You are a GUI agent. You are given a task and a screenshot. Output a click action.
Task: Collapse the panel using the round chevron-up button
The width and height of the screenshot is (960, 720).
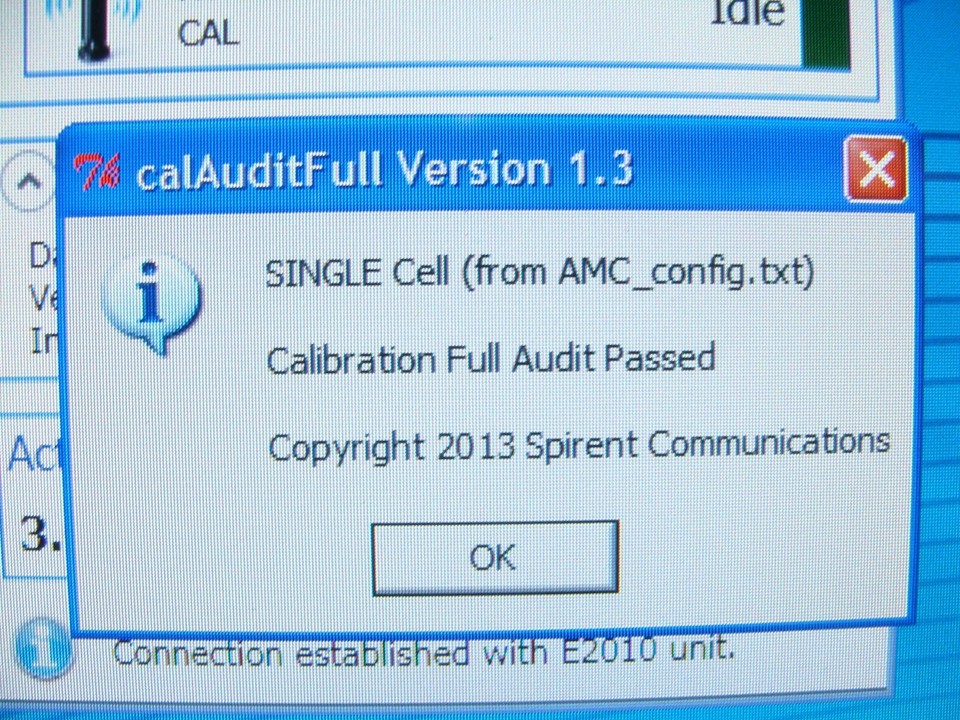click(x=27, y=181)
